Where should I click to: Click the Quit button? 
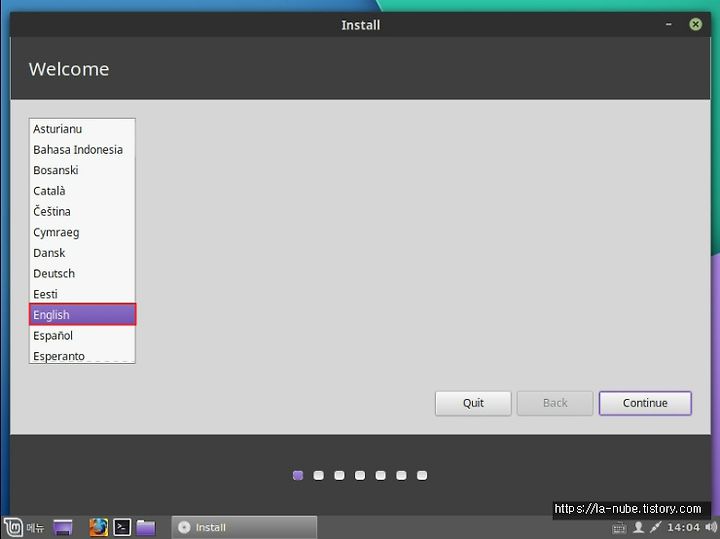pos(473,403)
